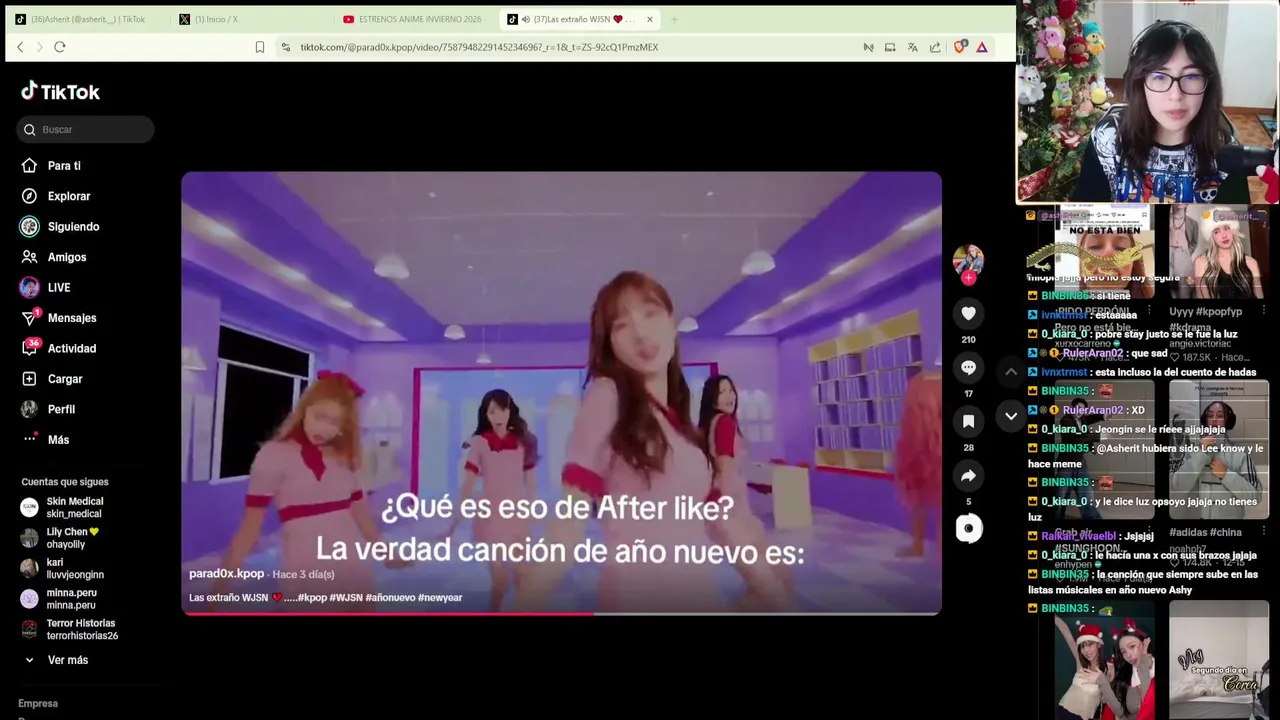Open minna.peru followed account
The height and width of the screenshot is (720, 1280).
tap(73, 599)
